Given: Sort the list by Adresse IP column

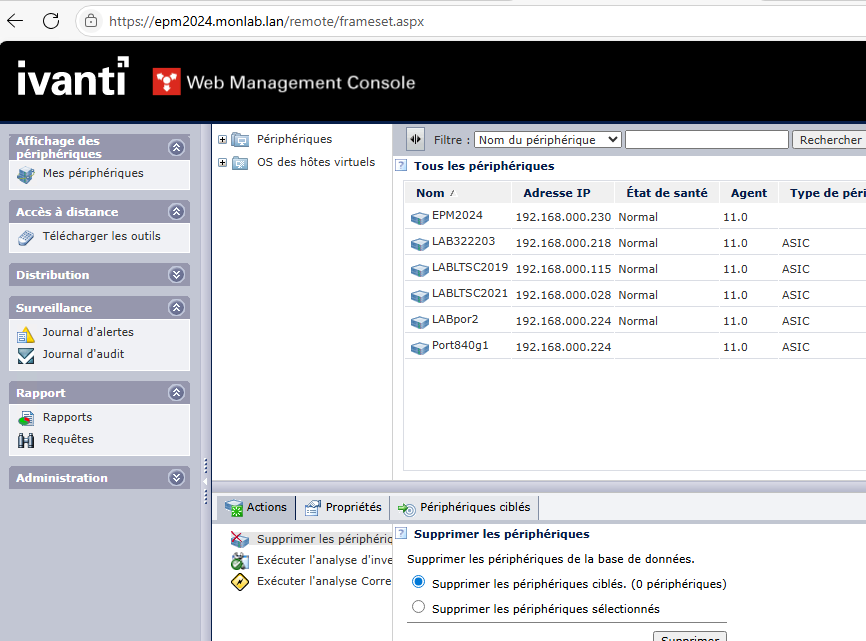Looking at the screenshot, I should coord(556,193).
